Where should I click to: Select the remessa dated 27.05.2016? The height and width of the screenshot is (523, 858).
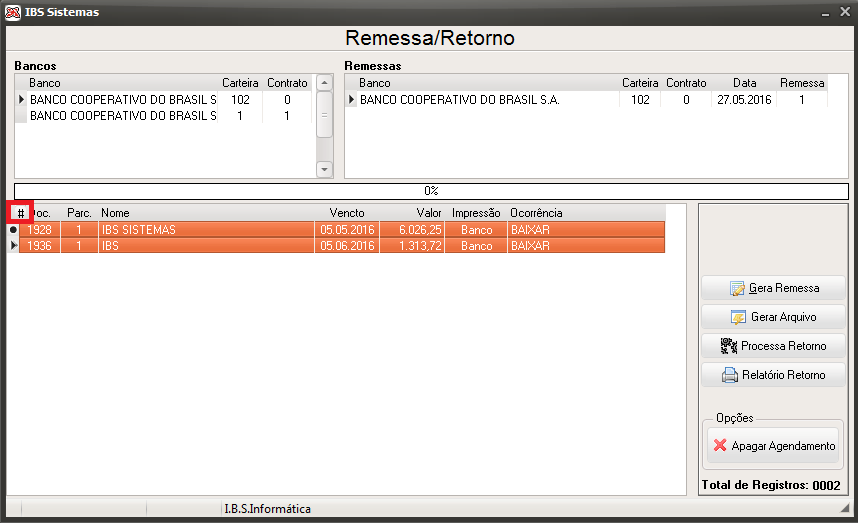point(585,100)
